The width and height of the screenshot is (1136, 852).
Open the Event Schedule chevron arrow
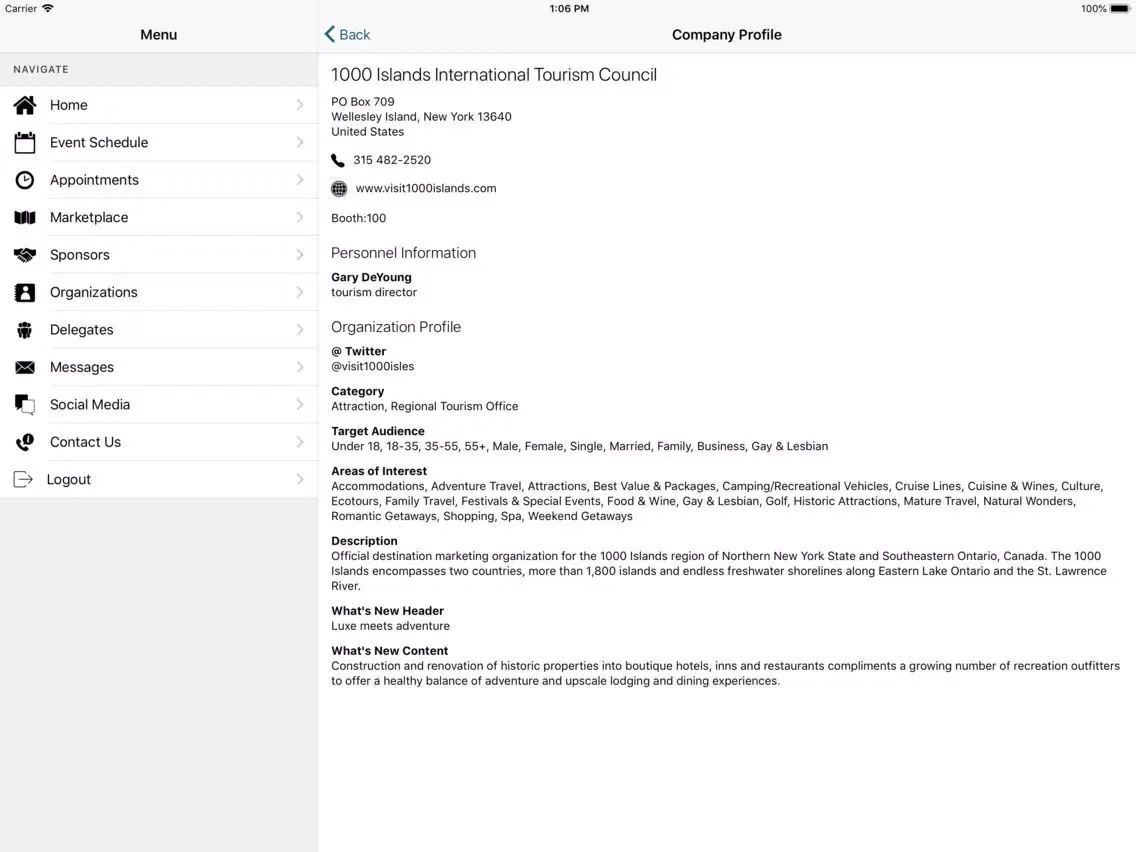(299, 143)
